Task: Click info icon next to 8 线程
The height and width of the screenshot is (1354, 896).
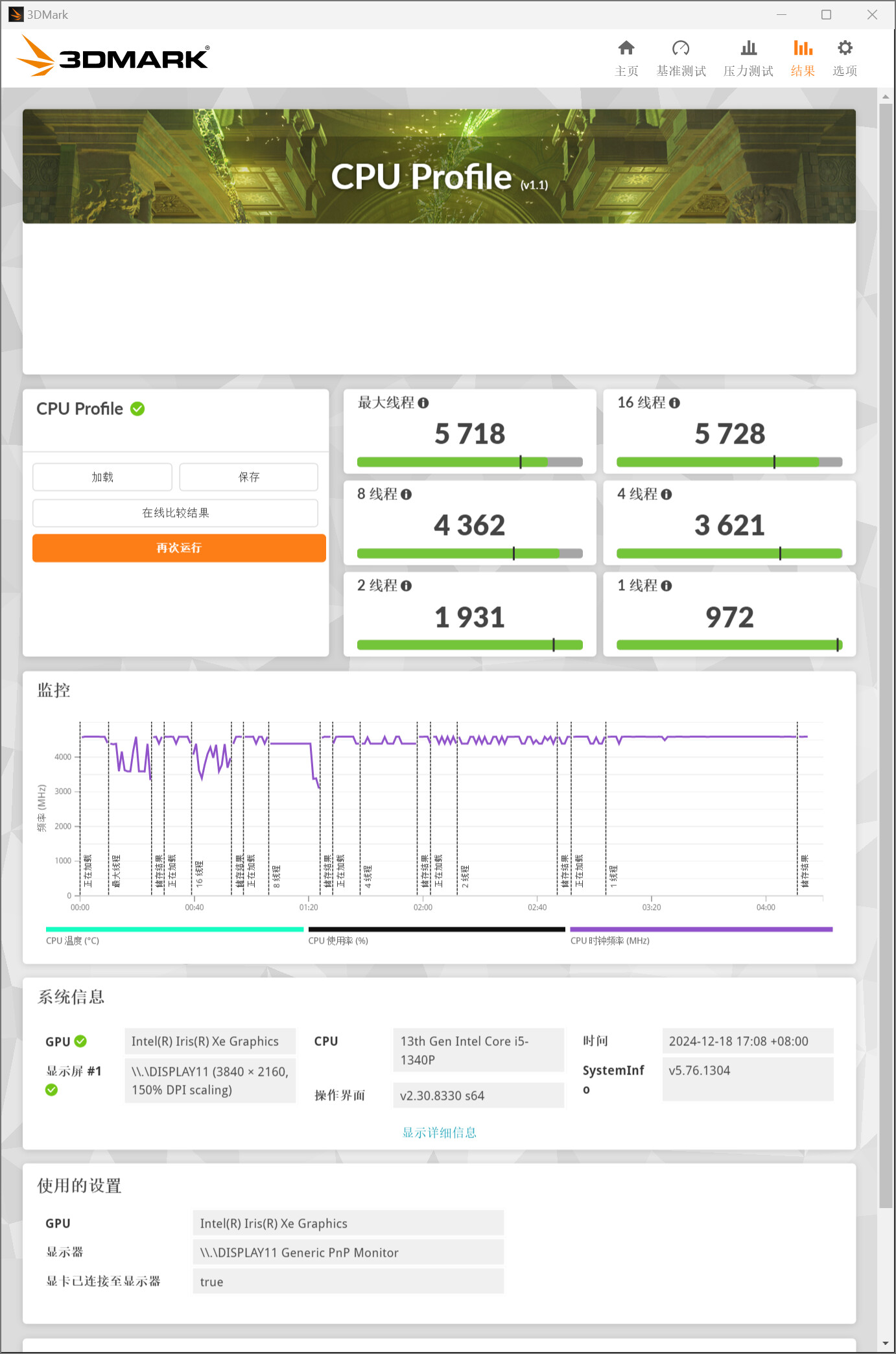Action: [407, 495]
